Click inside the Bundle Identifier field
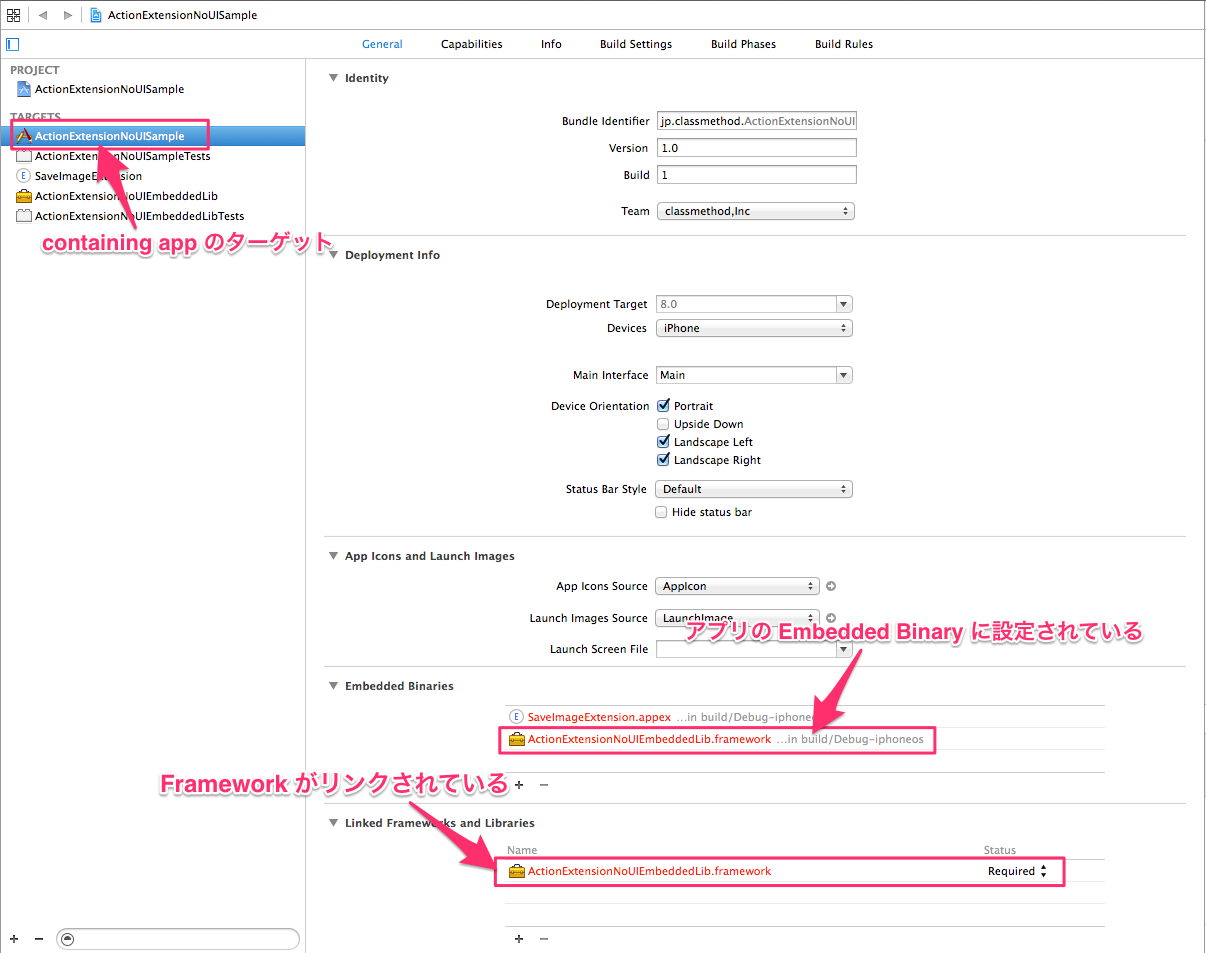1206x953 pixels. tap(756, 120)
